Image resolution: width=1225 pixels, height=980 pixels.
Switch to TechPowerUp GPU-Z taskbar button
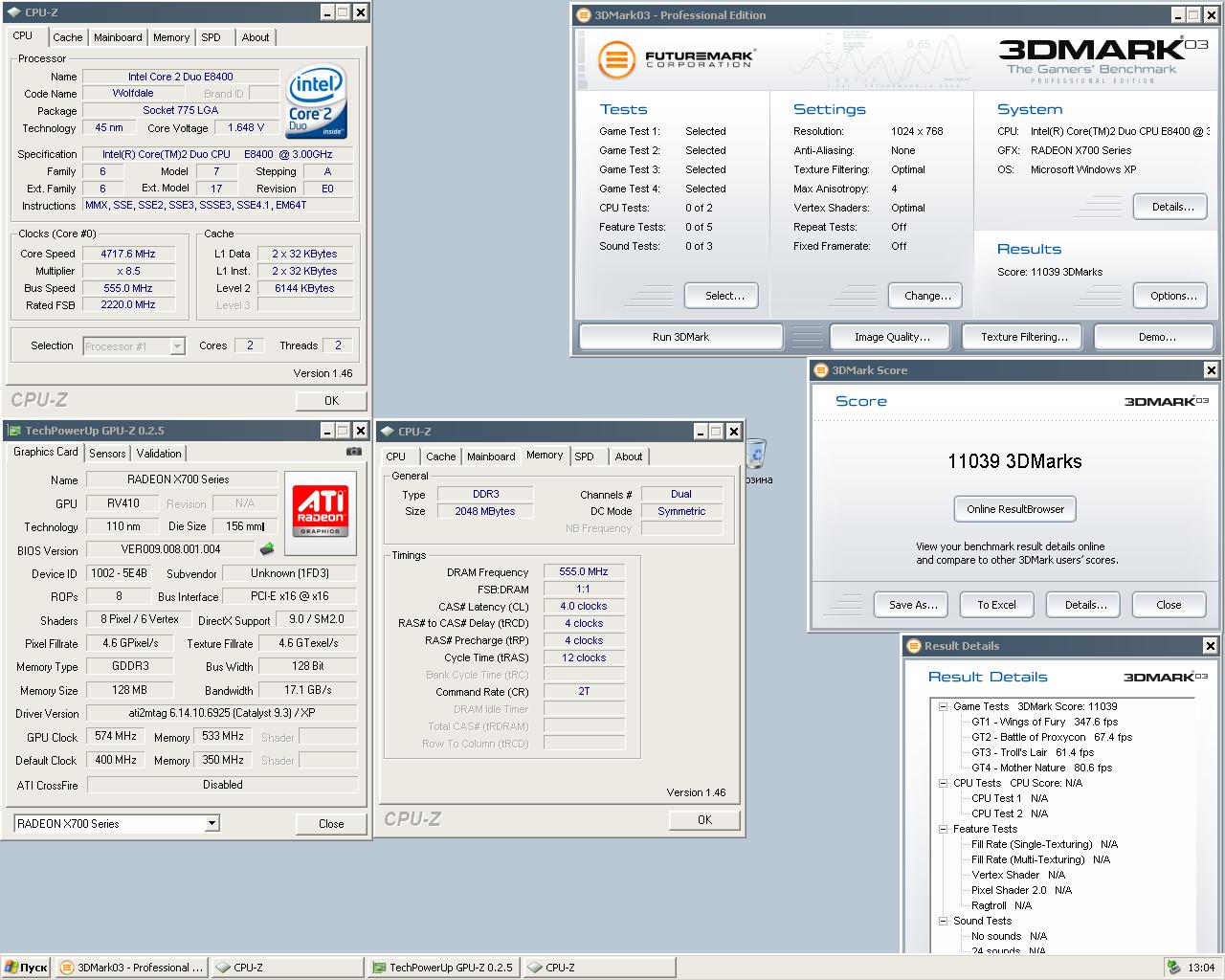click(442, 968)
